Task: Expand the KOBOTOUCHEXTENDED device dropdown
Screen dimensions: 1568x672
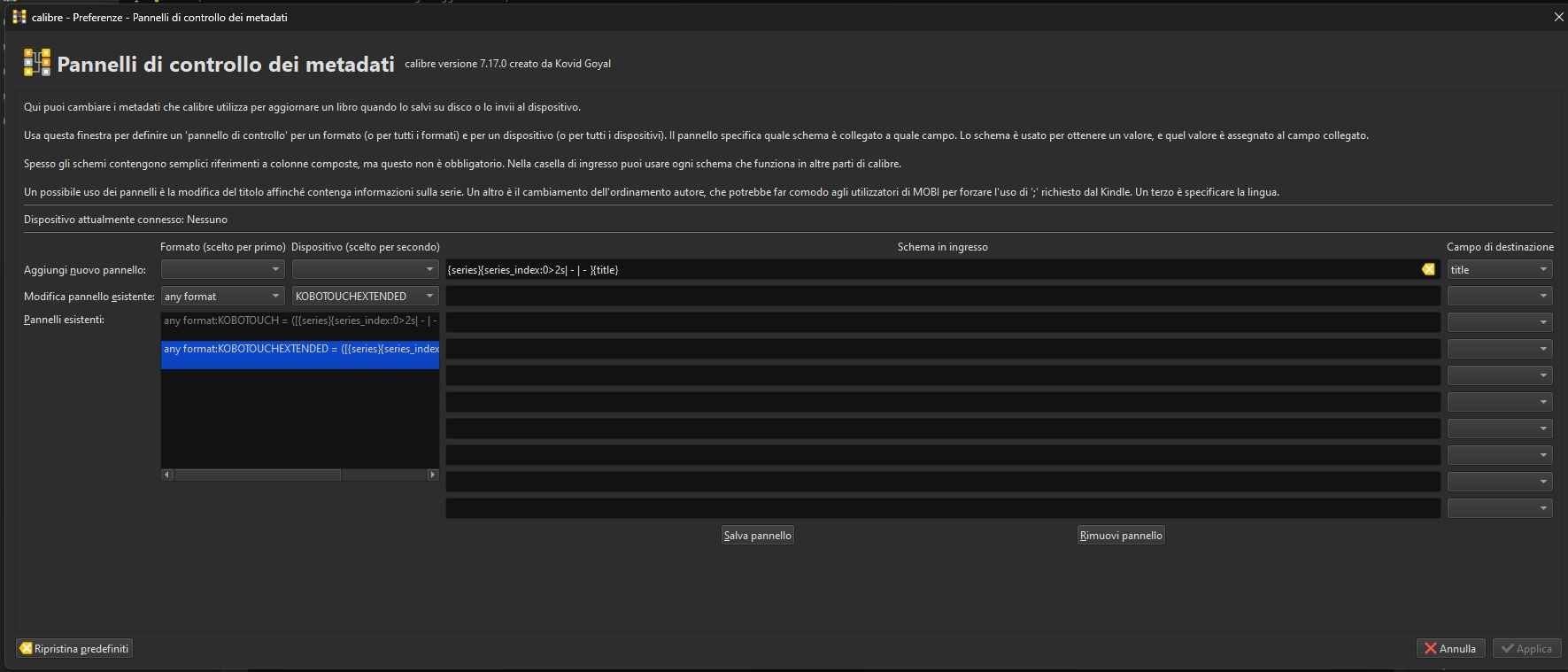Action: point(366,296)
